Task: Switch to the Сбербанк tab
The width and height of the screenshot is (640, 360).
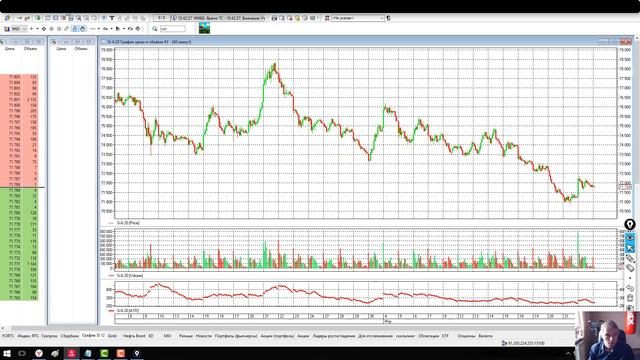Action: tap(69, 336)
